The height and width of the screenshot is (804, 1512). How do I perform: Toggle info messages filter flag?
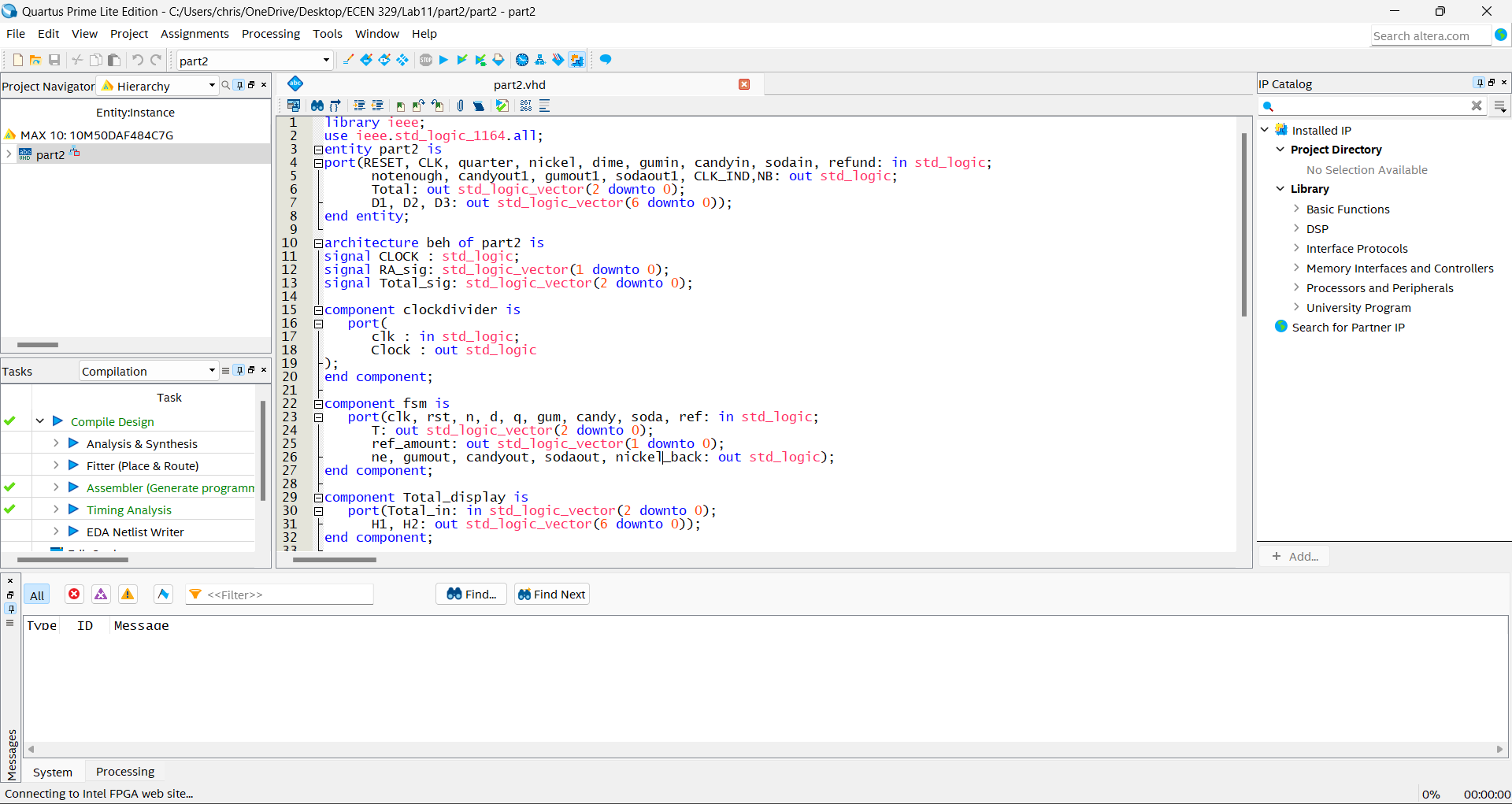pyautogui.click(x=163, y=595)
